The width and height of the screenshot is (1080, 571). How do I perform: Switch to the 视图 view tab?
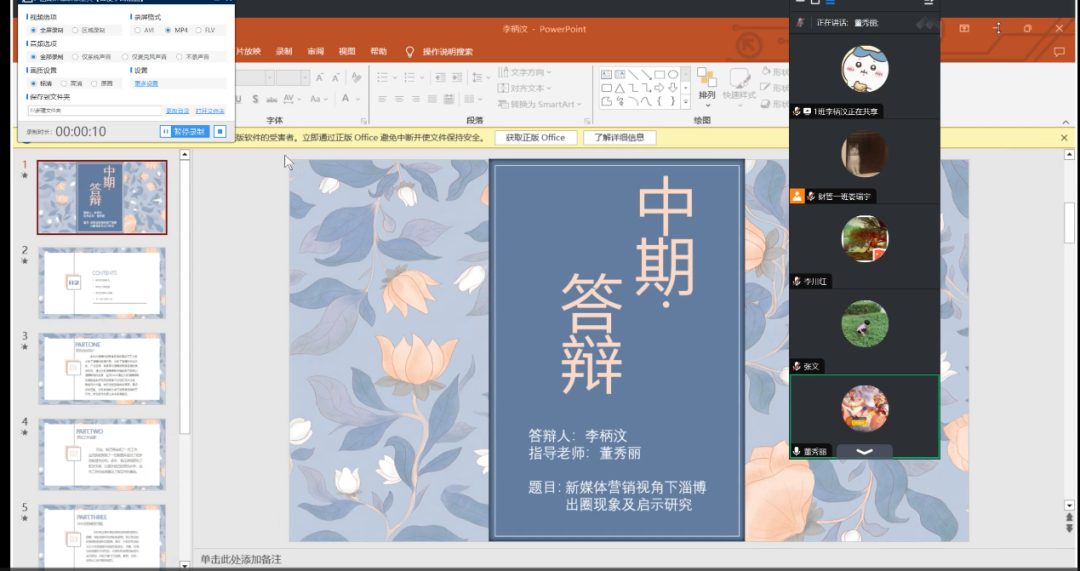pos(347,52)
